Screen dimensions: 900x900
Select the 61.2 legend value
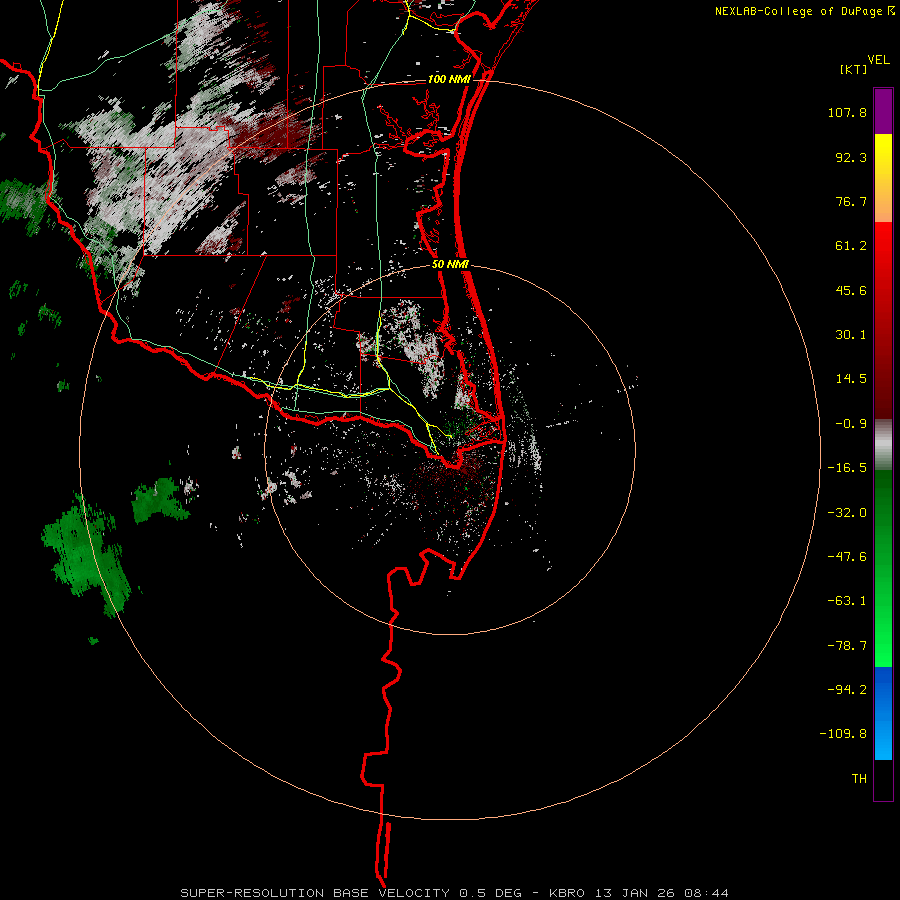tap(851, 246)
